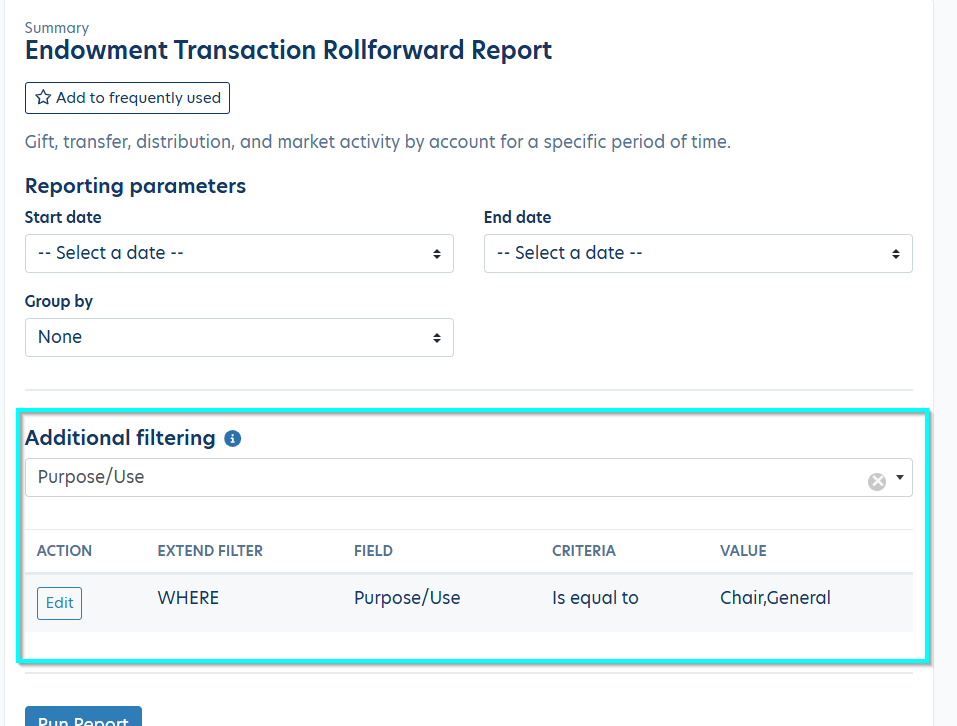The width and height of the screenshot is (957, 726).
Task: Click the WHERE cell in the filter row
Action: [188, 598]
